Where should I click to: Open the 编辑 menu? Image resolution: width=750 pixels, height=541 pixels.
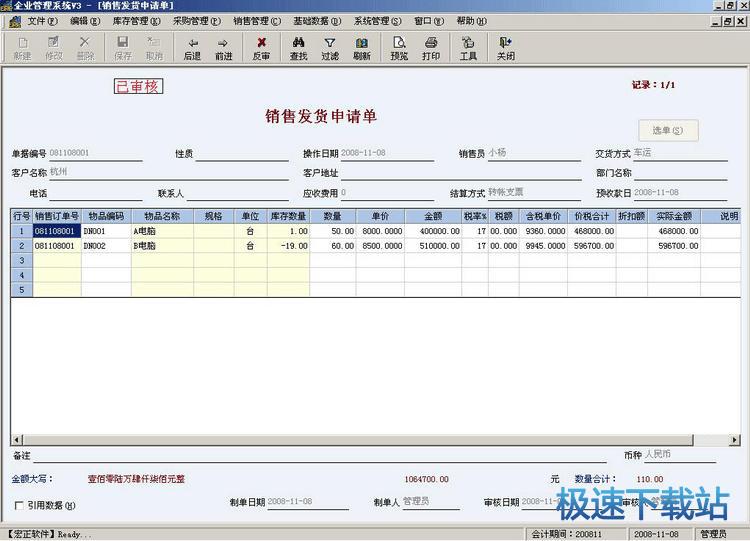click(x=85, y=21)
